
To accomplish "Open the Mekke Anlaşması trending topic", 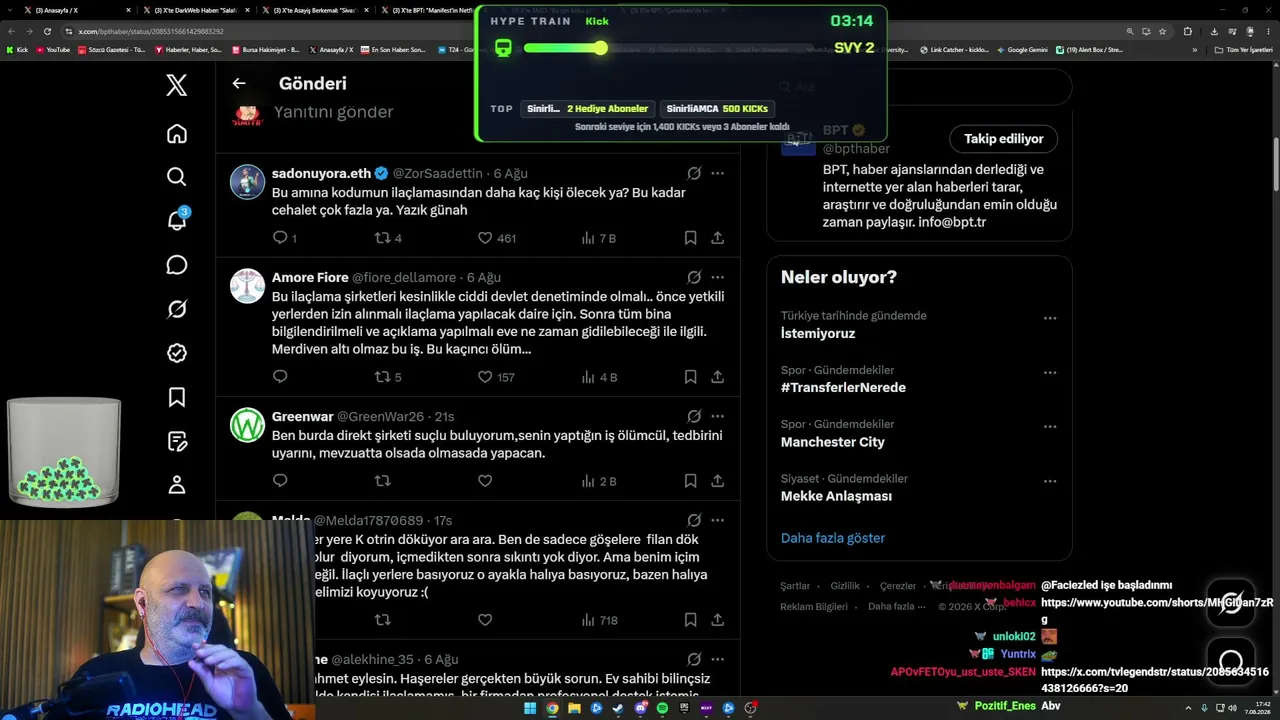I will 836,496.
